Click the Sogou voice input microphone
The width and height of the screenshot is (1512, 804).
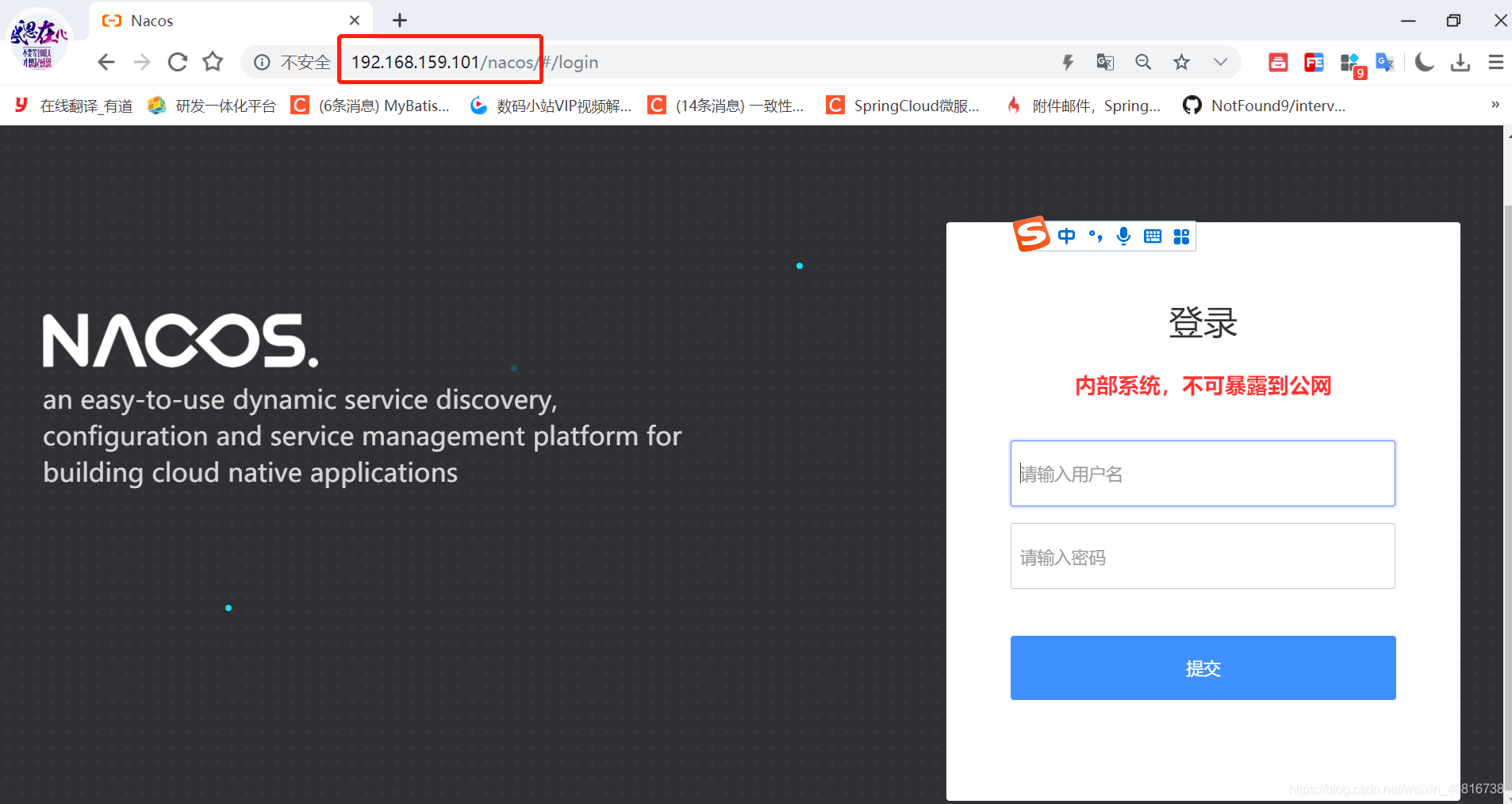pyautogui.click(x=1123, y=236)
